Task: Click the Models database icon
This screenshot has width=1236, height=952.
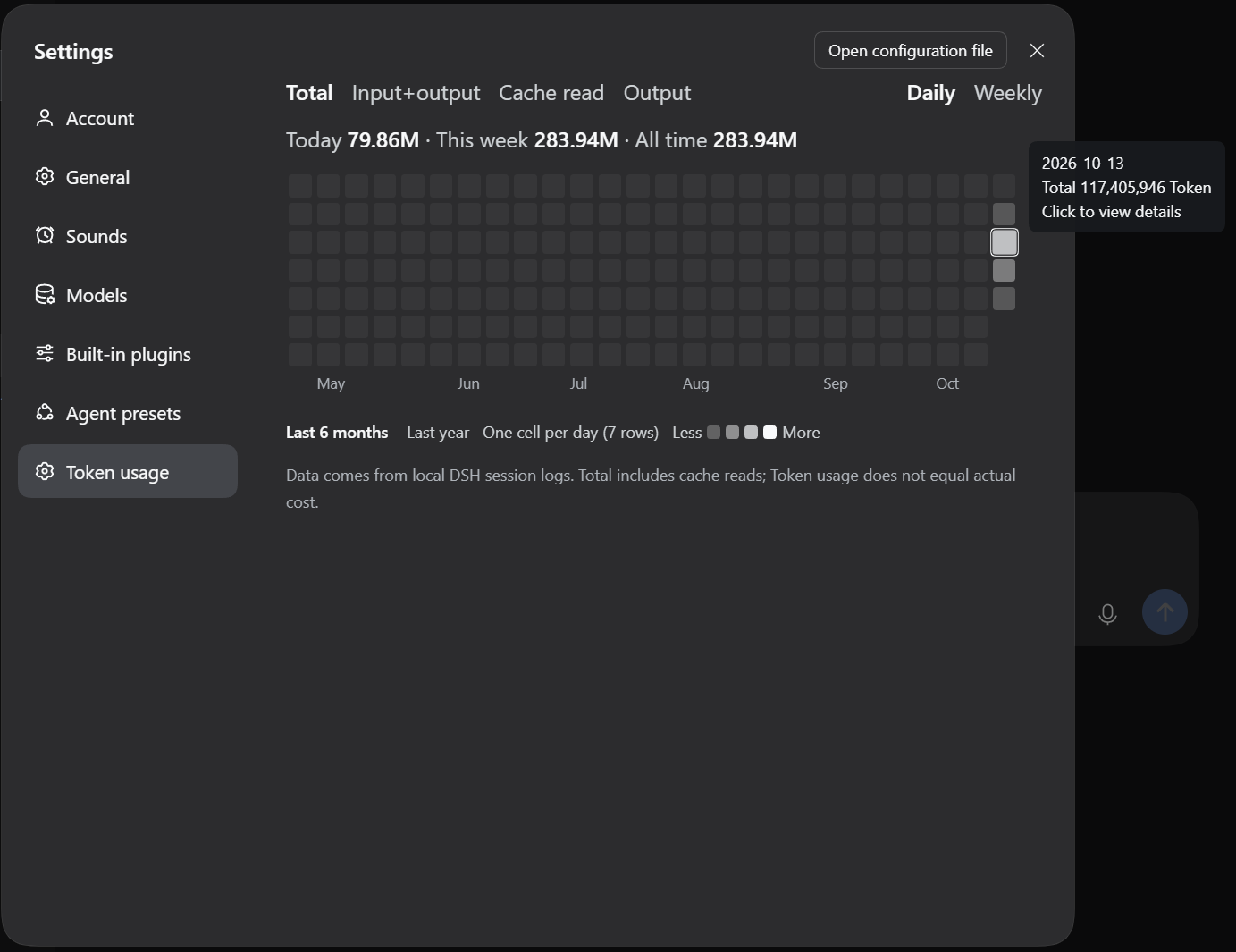Action: pos(45,295)
